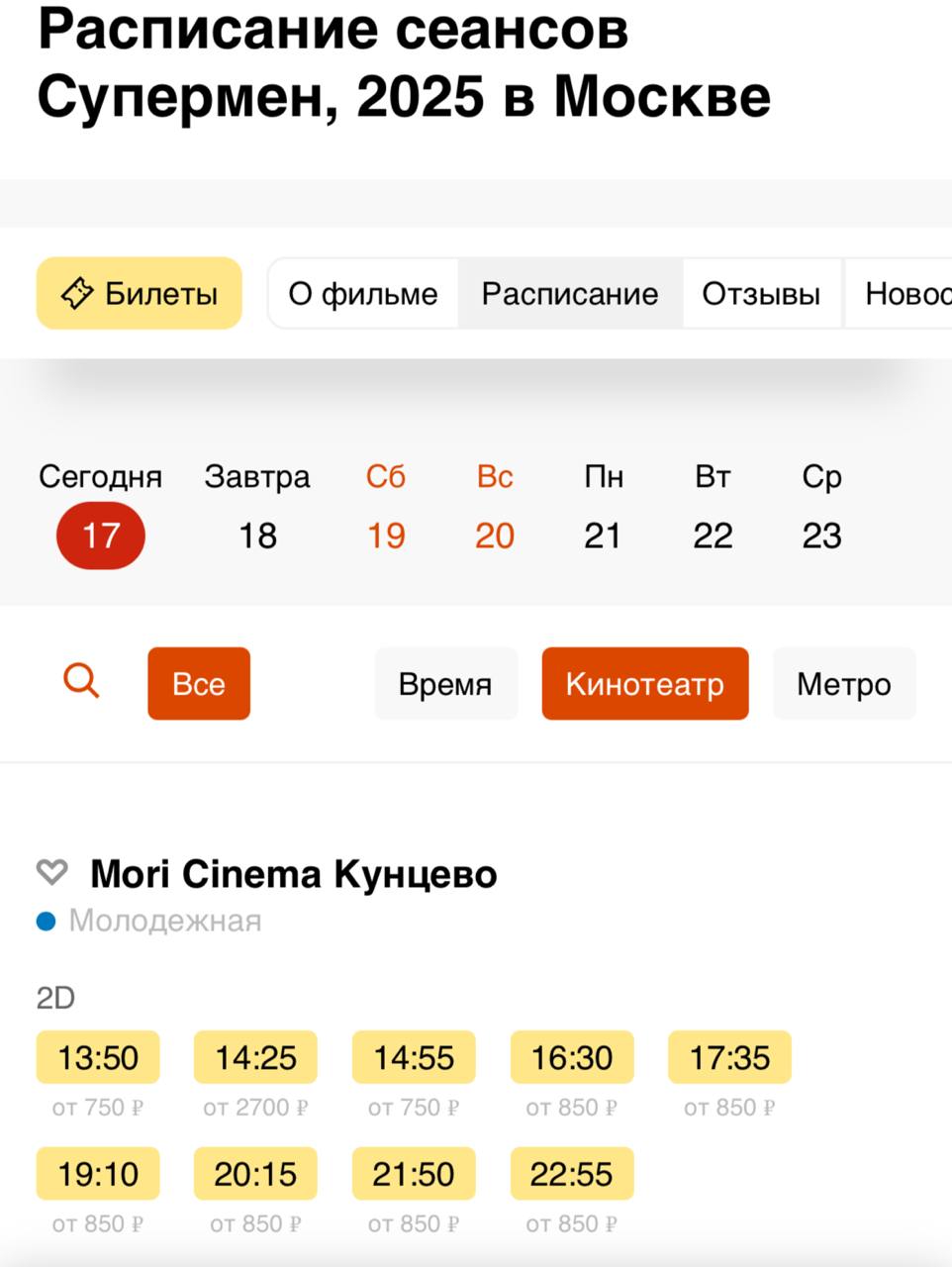The width and height of the screenshot is (952, 1267).
Task: Pick Sunday the 20th
Action: coord(495,536)
